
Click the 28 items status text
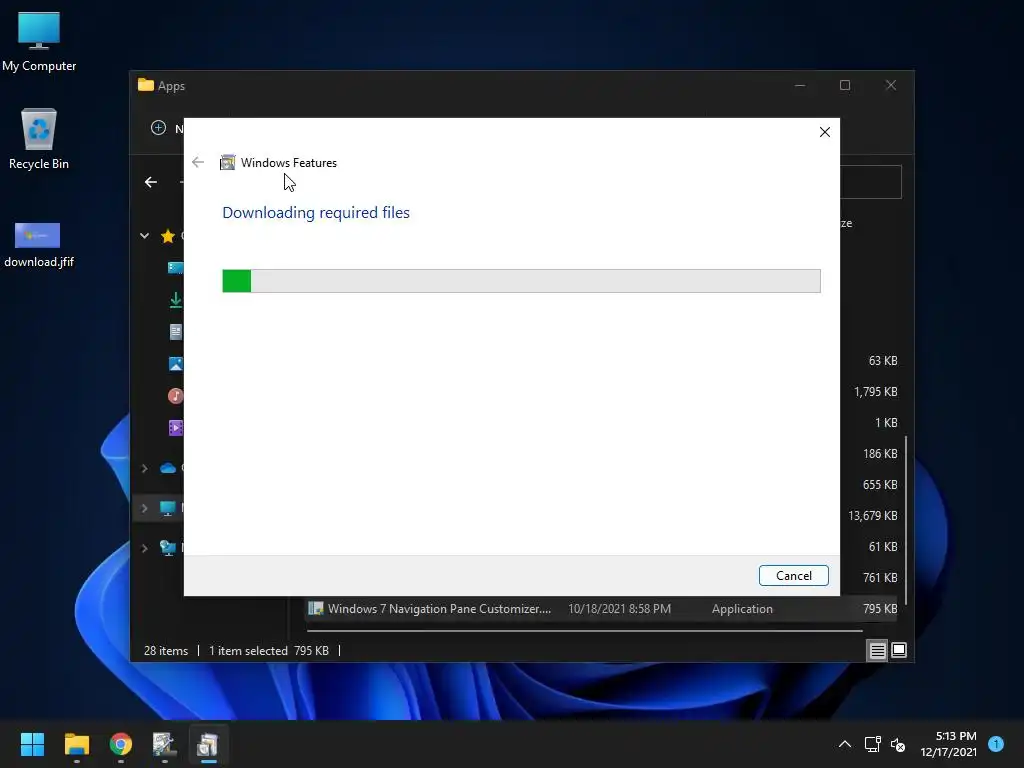coord(165,650)
